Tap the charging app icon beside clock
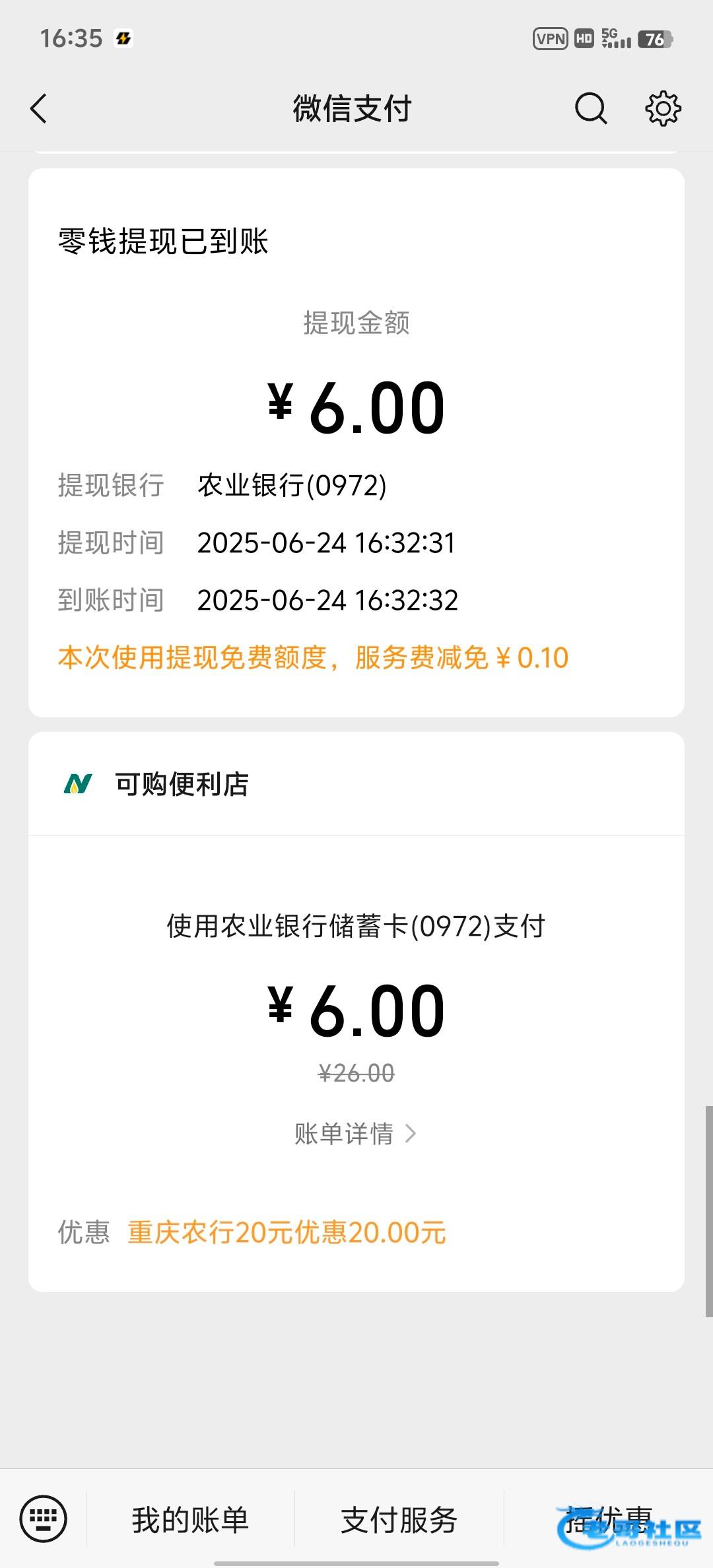 tap(123, 39)
